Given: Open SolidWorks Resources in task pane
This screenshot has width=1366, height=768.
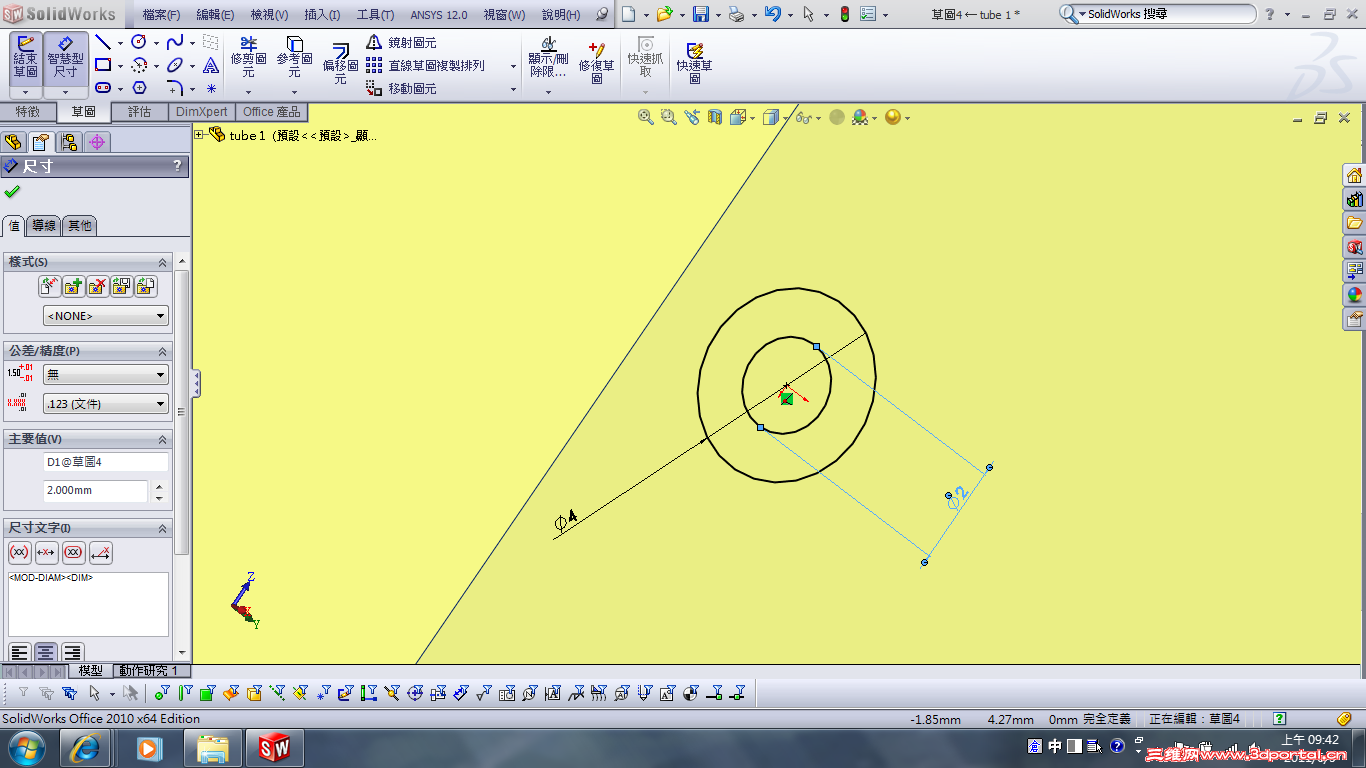Looking at the screenshot, I should (1355, 176).
